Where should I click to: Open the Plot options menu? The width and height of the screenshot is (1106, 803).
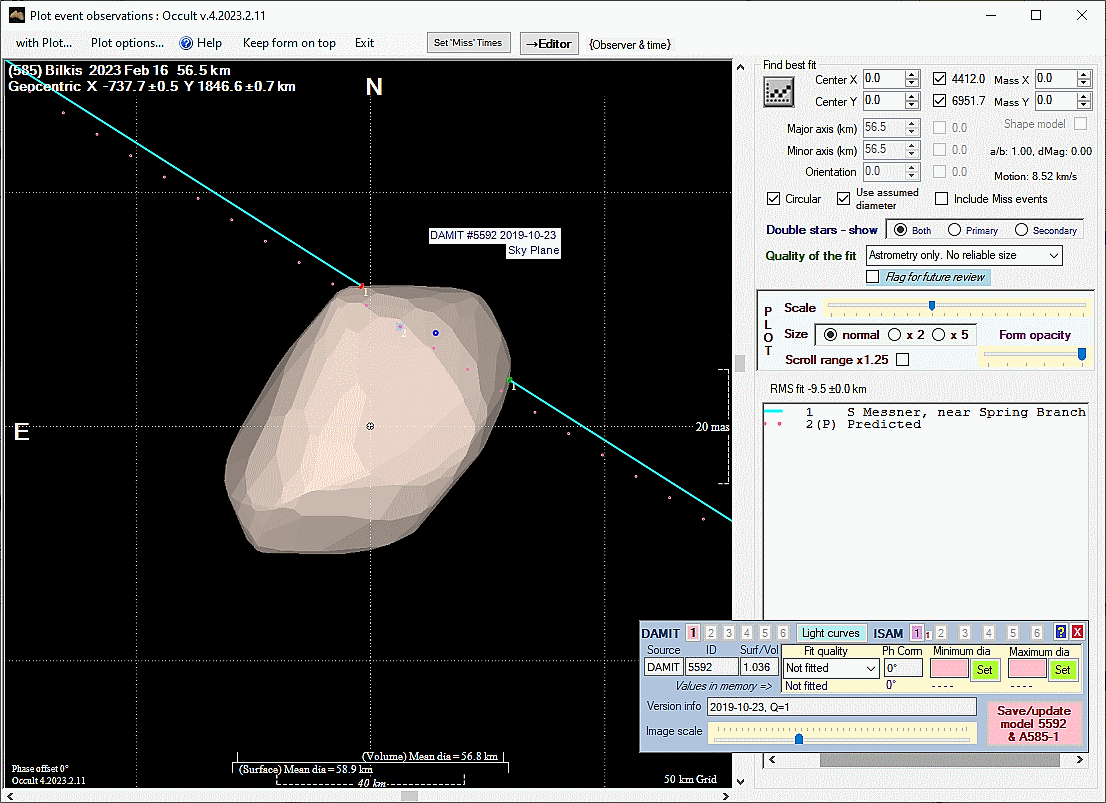click(127, 43)
